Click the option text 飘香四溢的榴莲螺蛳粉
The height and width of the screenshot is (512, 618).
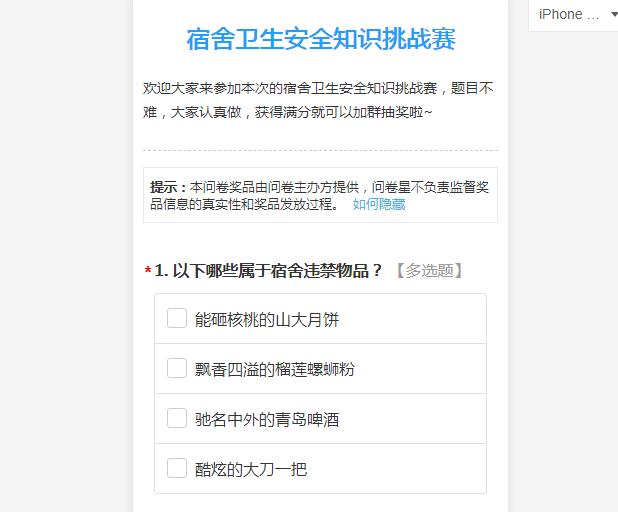click(275, 370)
